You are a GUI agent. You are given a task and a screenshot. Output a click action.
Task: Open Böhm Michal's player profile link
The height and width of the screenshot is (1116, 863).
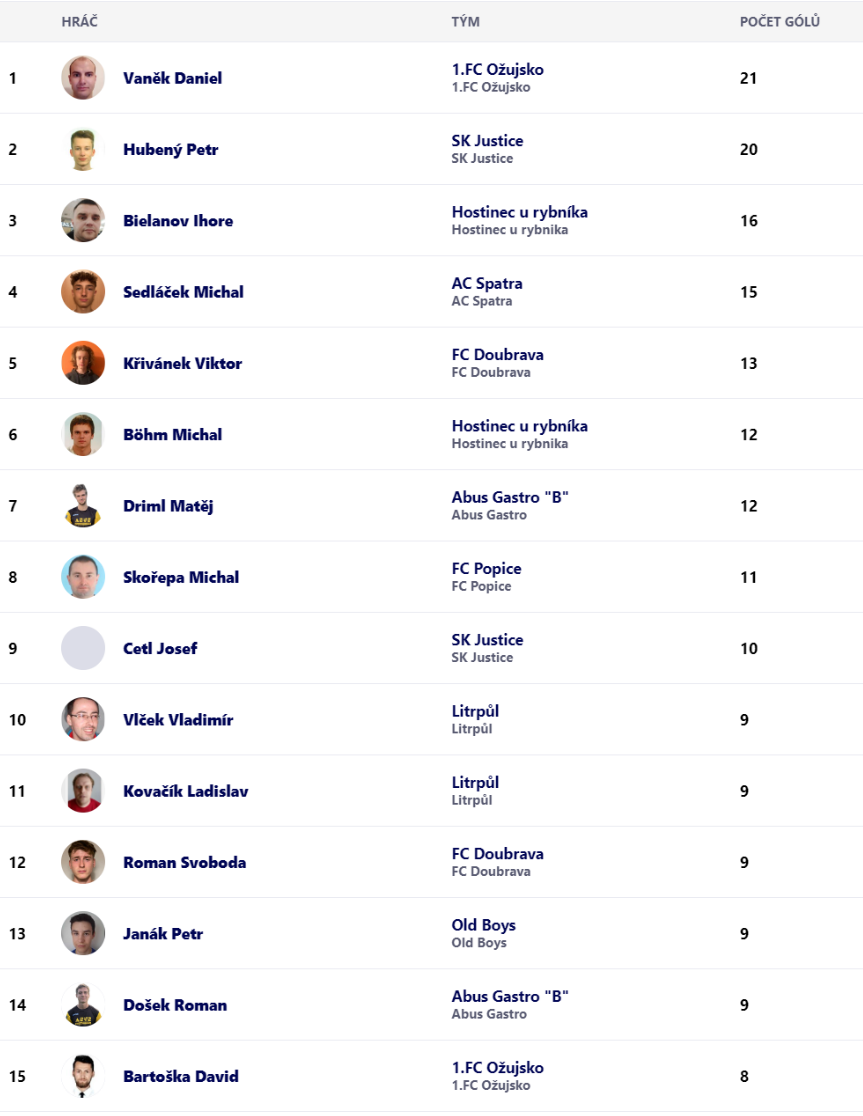(172, 435)
